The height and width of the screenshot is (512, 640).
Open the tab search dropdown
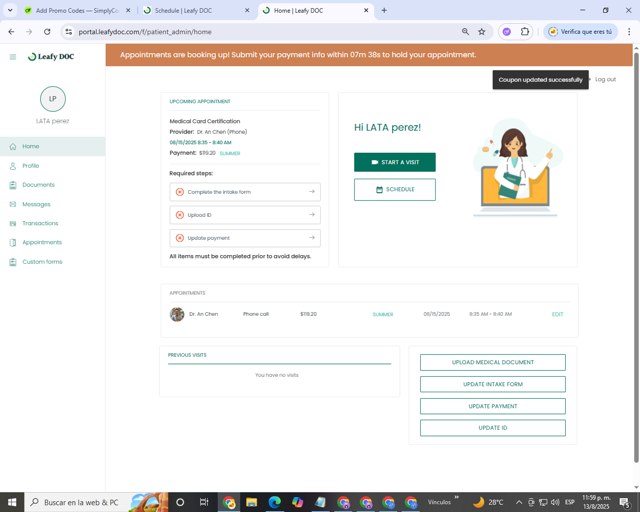pos(10,10)
